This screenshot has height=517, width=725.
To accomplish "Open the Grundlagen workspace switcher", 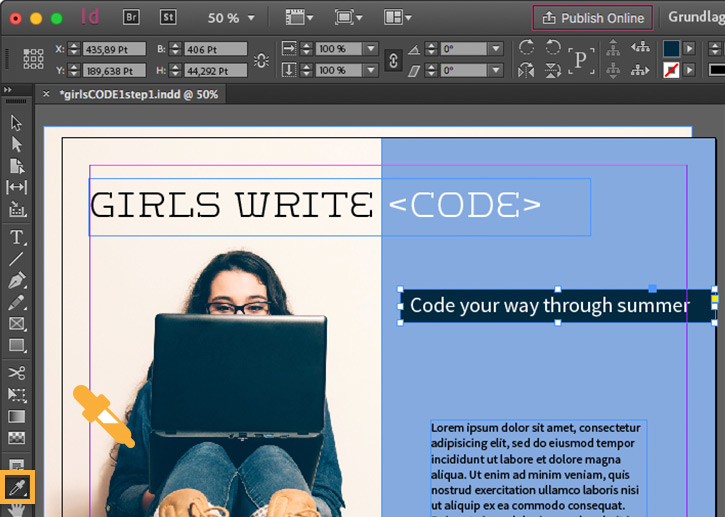I will 695,17.
